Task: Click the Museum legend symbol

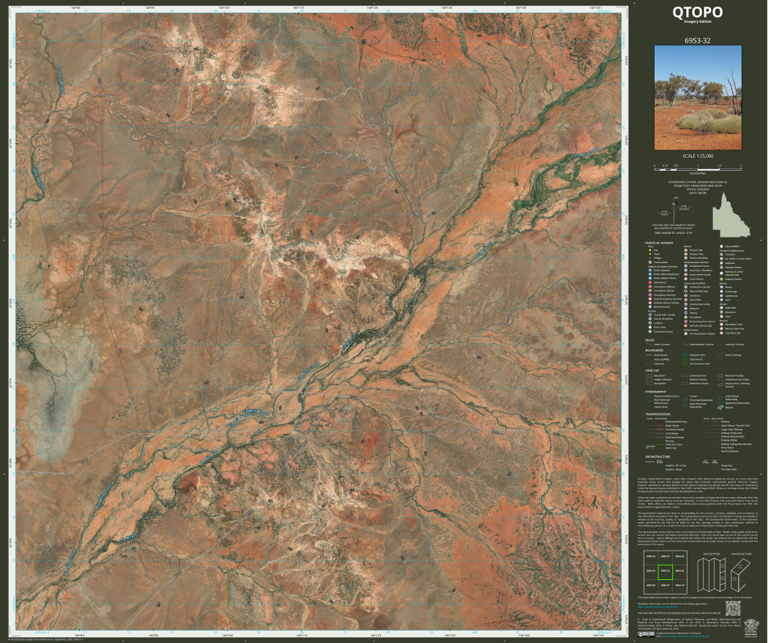Action: point(686,309)
